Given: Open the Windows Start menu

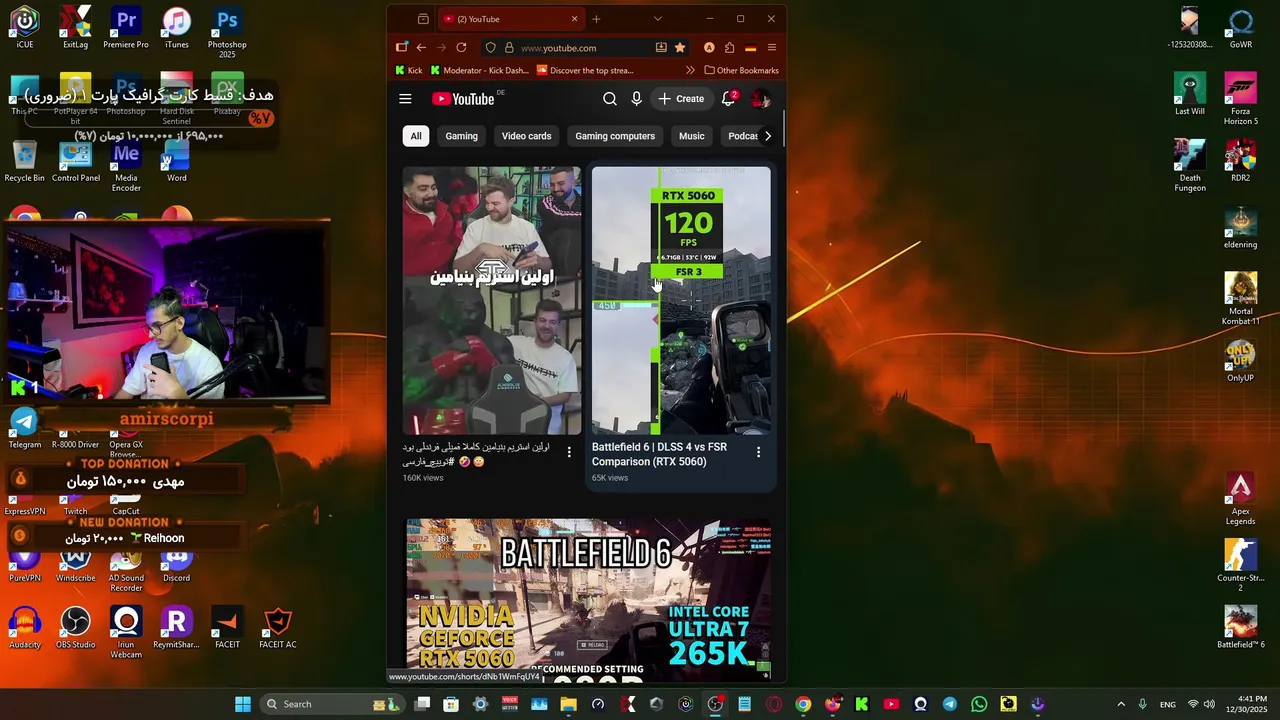Looking at the screenshot, I should point(243,704).
